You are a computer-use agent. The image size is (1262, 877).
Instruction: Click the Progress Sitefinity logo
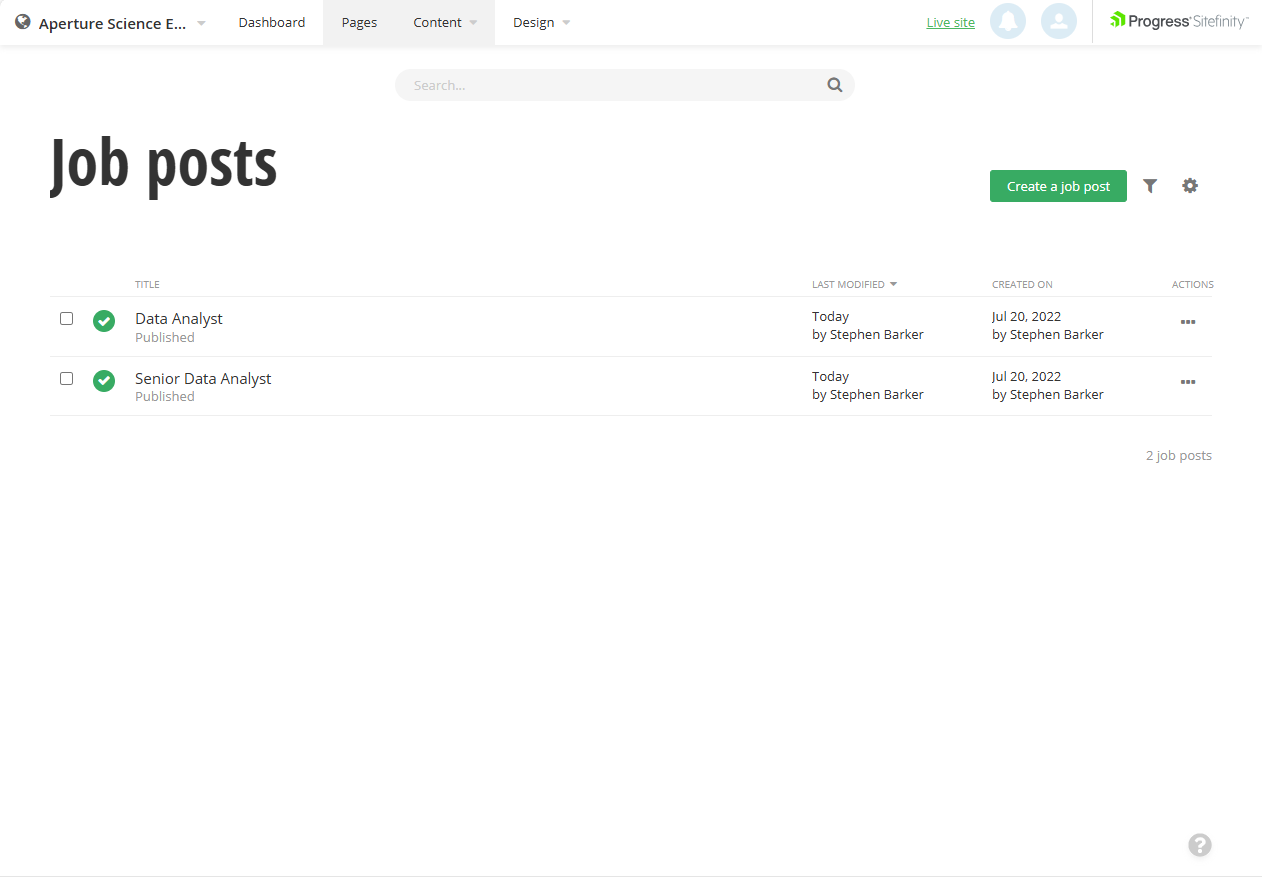(1179, 20)
